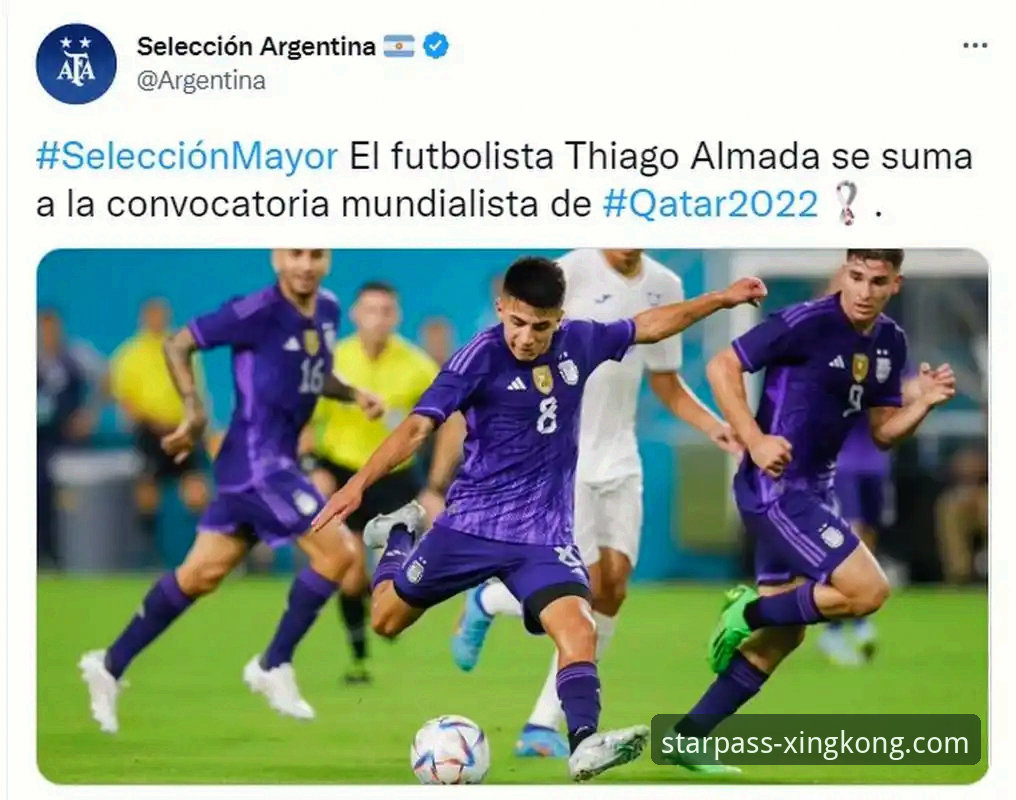Open the @Argentina handle
This screenshot has height=800, width=1016.
[x=202, y=81]
